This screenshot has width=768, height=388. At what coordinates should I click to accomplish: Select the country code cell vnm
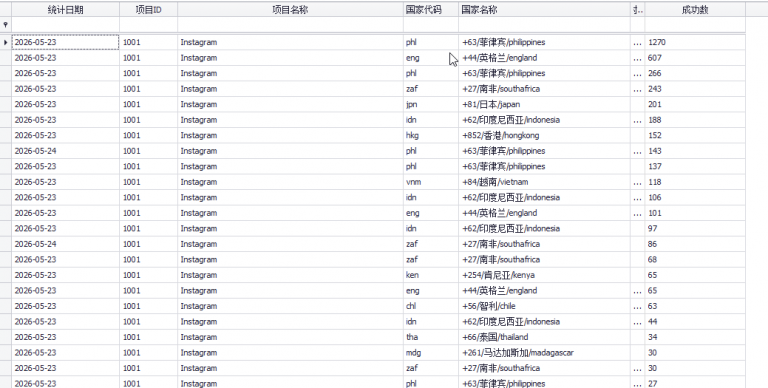tap(431, 182)
